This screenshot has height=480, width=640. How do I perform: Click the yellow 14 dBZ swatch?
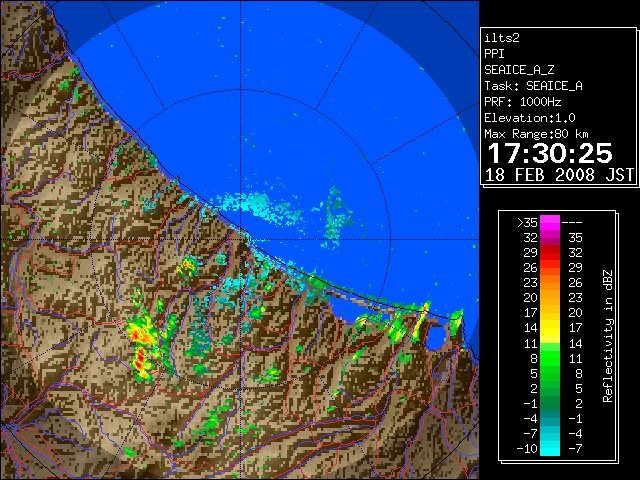[550, 328]
